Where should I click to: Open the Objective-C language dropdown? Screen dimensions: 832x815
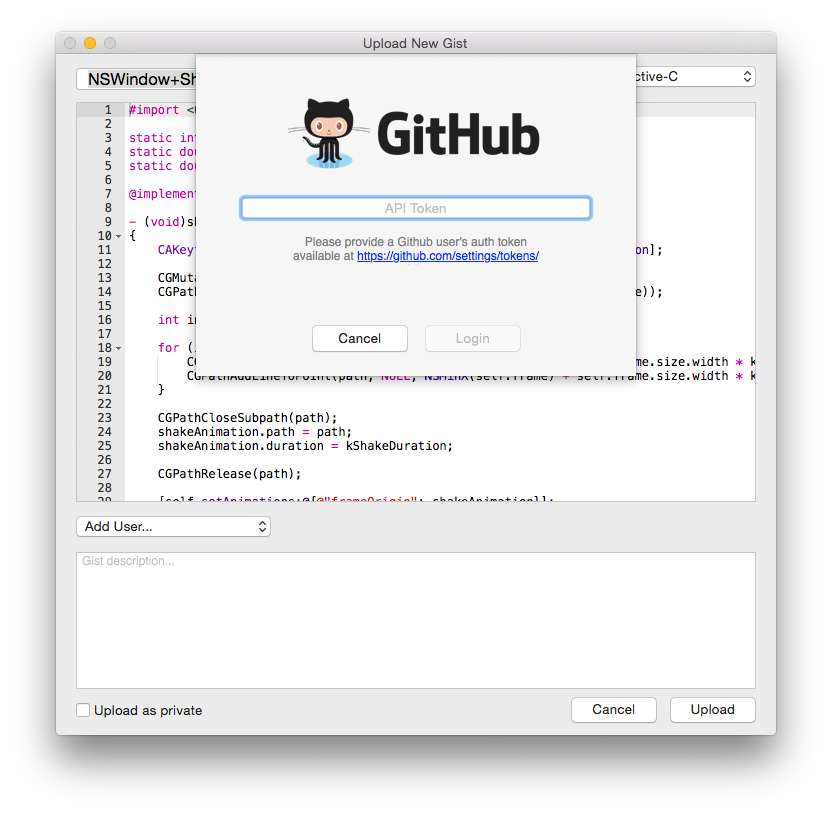[695, 77]
